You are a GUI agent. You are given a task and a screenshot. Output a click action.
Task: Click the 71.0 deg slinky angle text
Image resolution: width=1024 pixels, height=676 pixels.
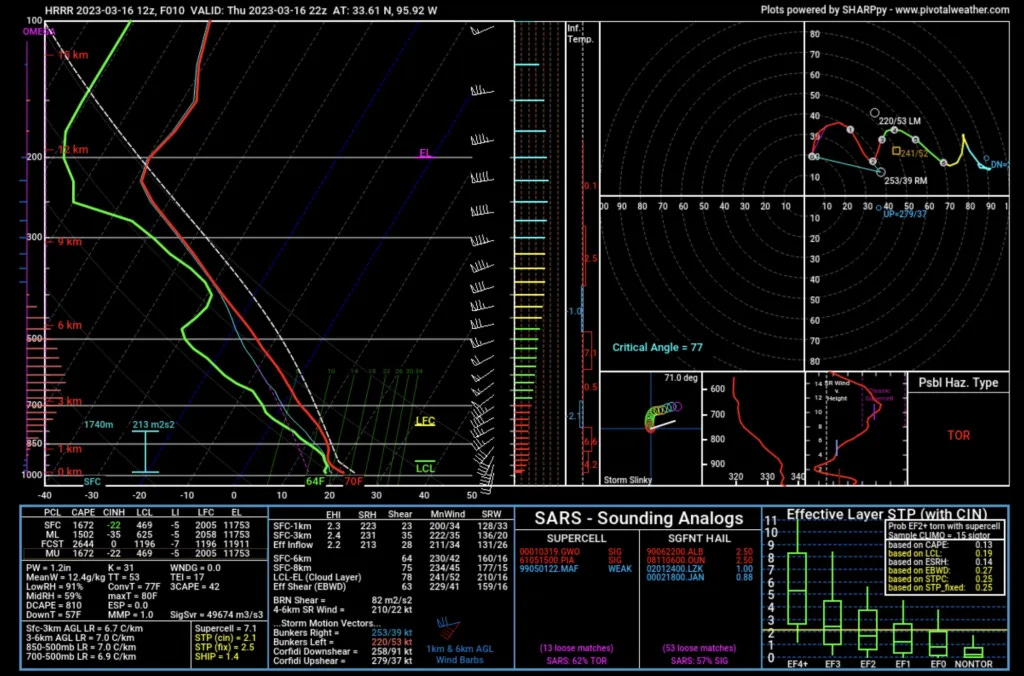[681, 378]
